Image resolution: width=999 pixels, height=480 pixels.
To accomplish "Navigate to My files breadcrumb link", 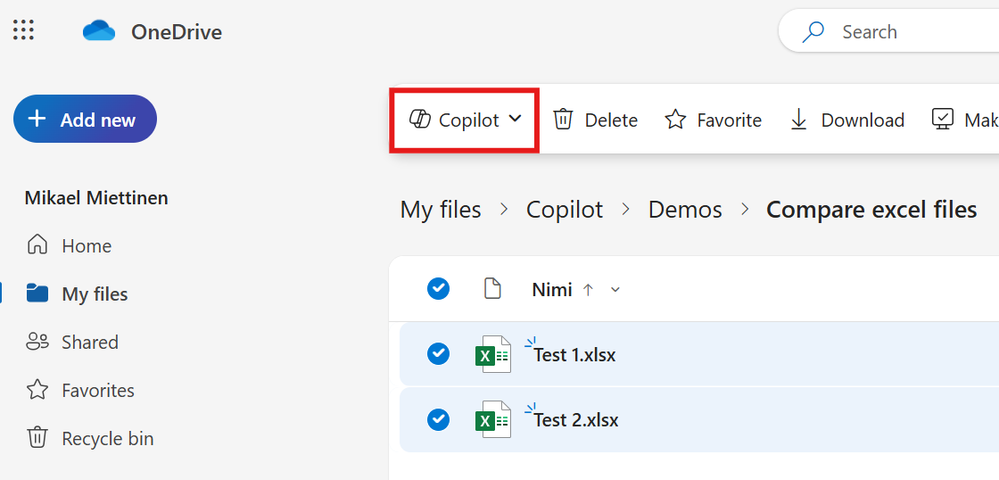I will 440,210.
